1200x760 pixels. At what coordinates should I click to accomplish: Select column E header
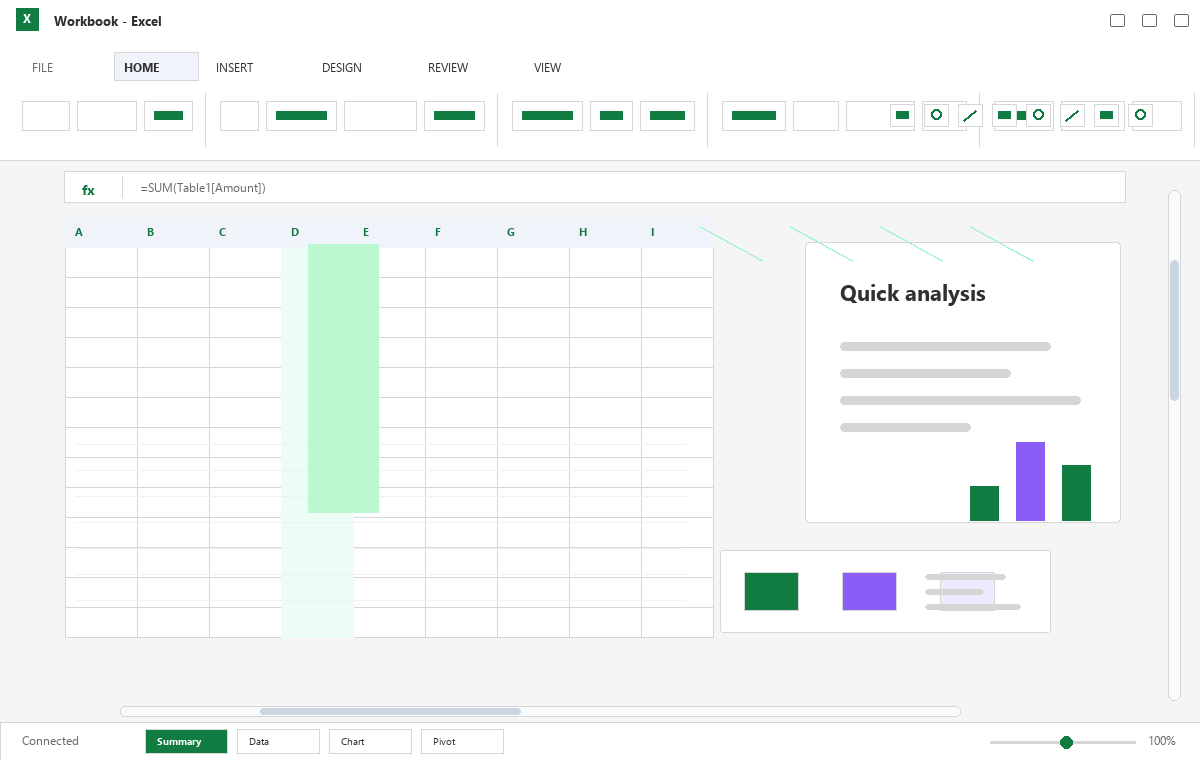366,232
